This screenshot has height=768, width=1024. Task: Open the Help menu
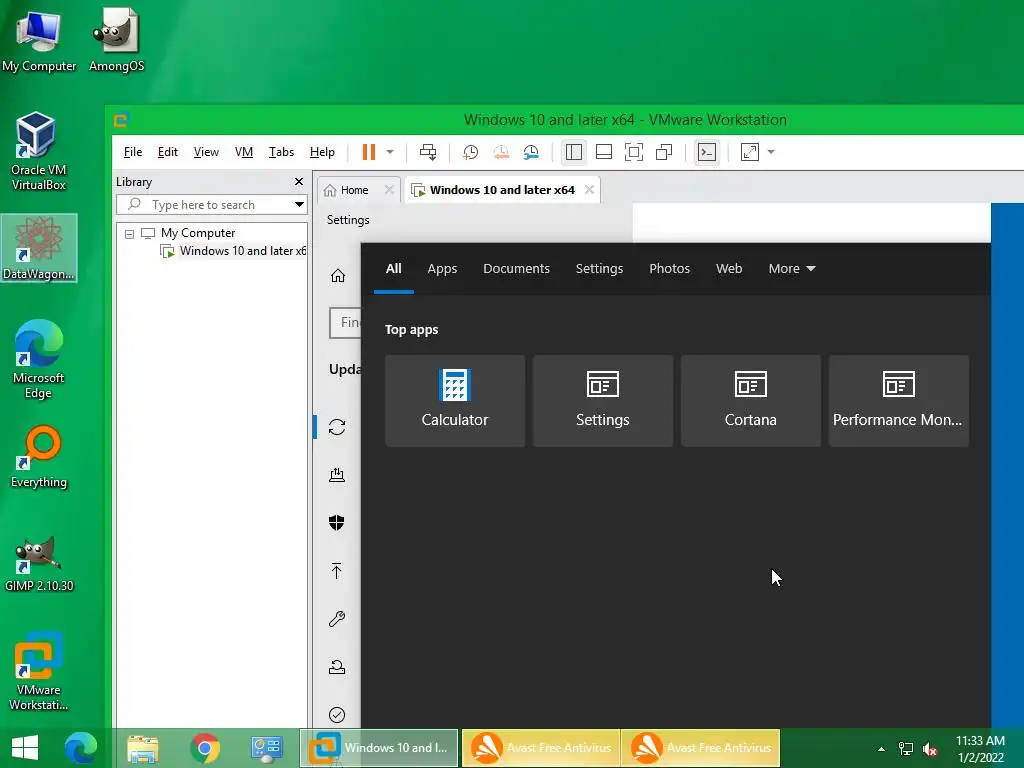[x=322, y=152]
